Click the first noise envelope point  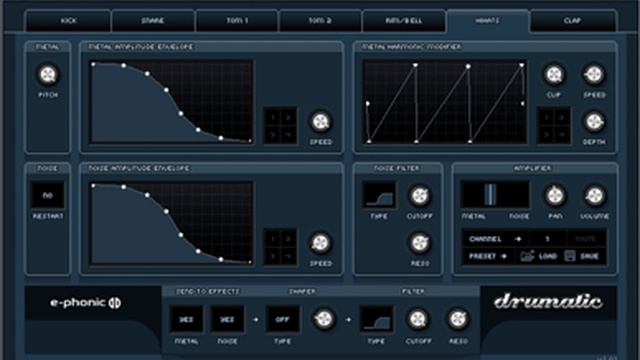pyautogui.click(x=93, y=186)
